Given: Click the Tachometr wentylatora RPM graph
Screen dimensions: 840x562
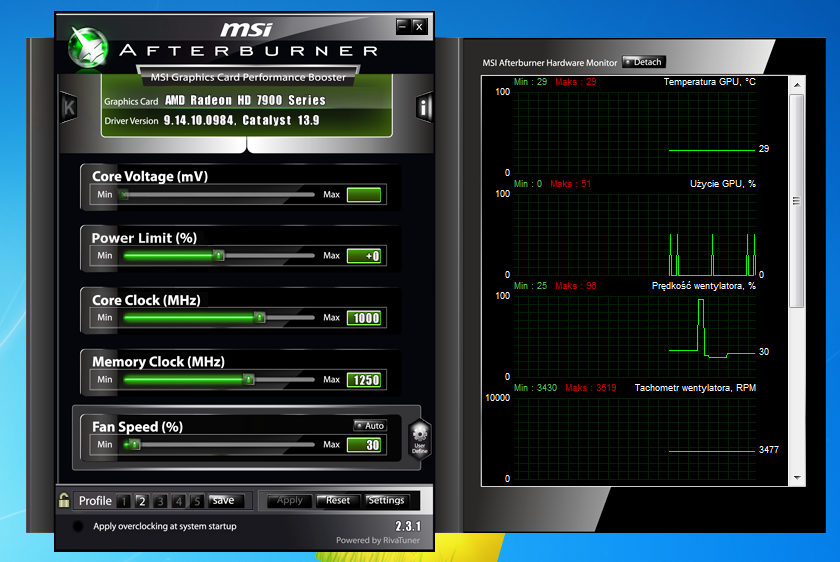Looking at the screenshot, I should (634, 438).
